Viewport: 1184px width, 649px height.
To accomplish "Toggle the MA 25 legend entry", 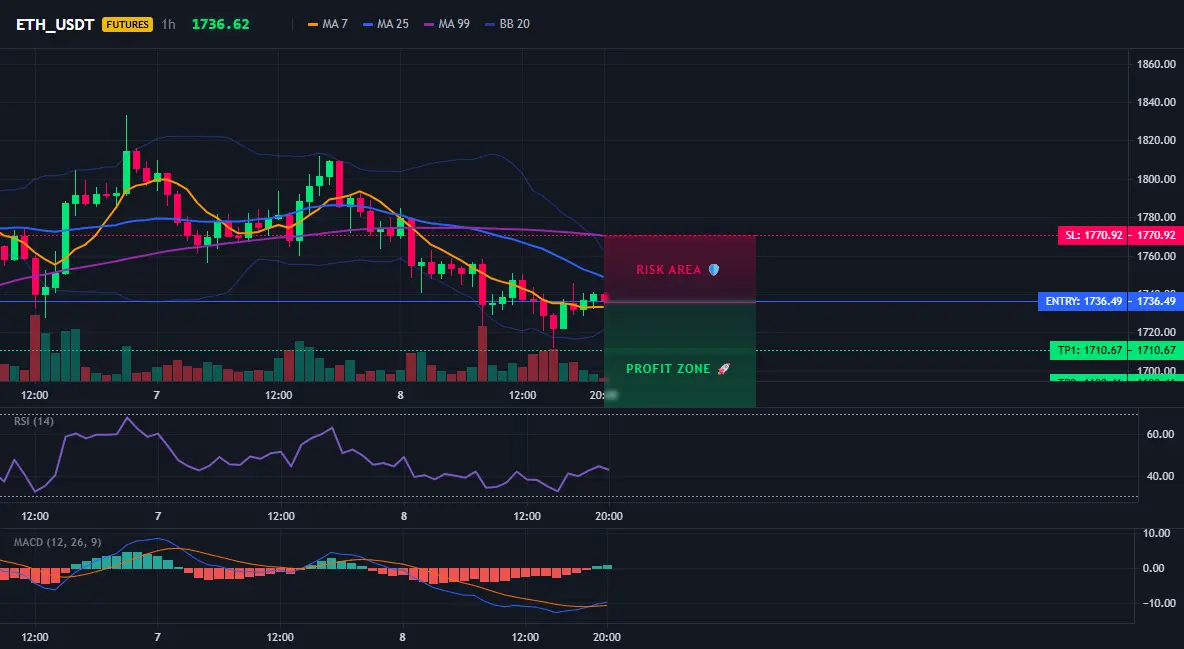I will coord(386,24).
